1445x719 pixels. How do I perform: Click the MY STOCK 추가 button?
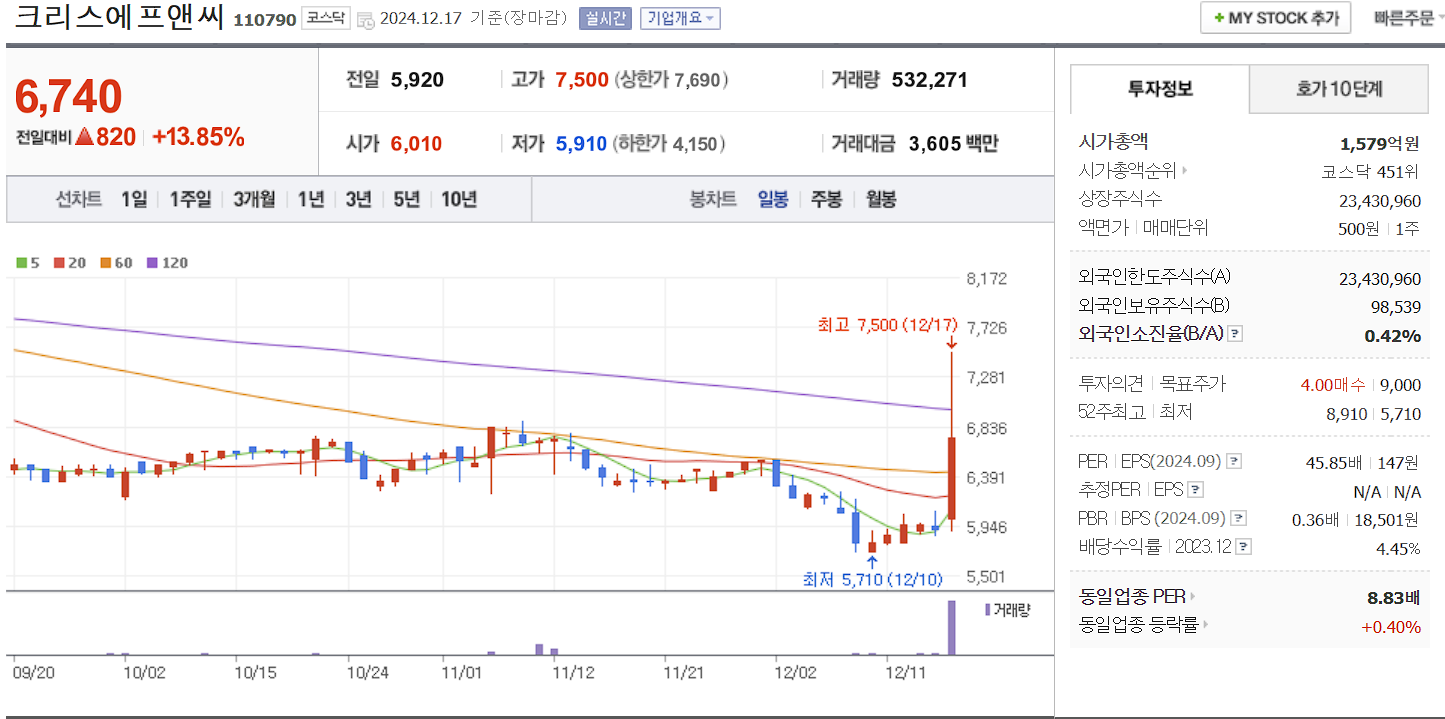[1274, 17]
